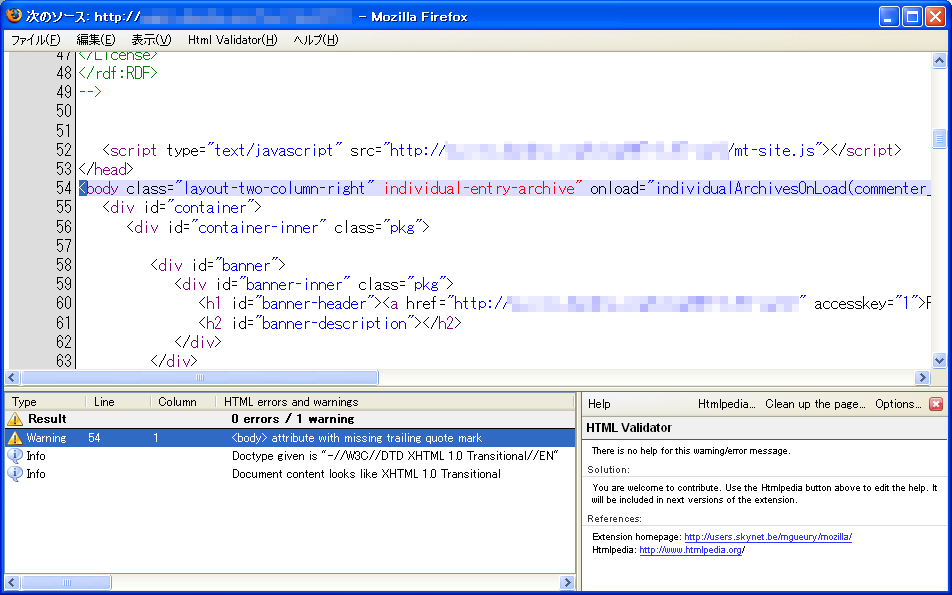Click the results list horizontal scrollbar thumb

[x=66, y=582]
